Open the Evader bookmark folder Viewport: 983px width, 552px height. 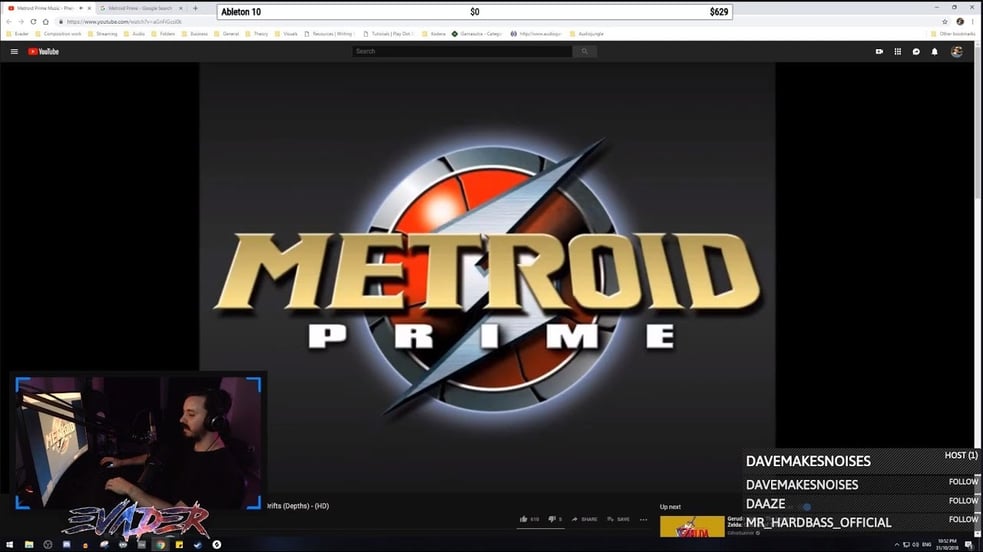pyautogui.click(x=18, y=34)
